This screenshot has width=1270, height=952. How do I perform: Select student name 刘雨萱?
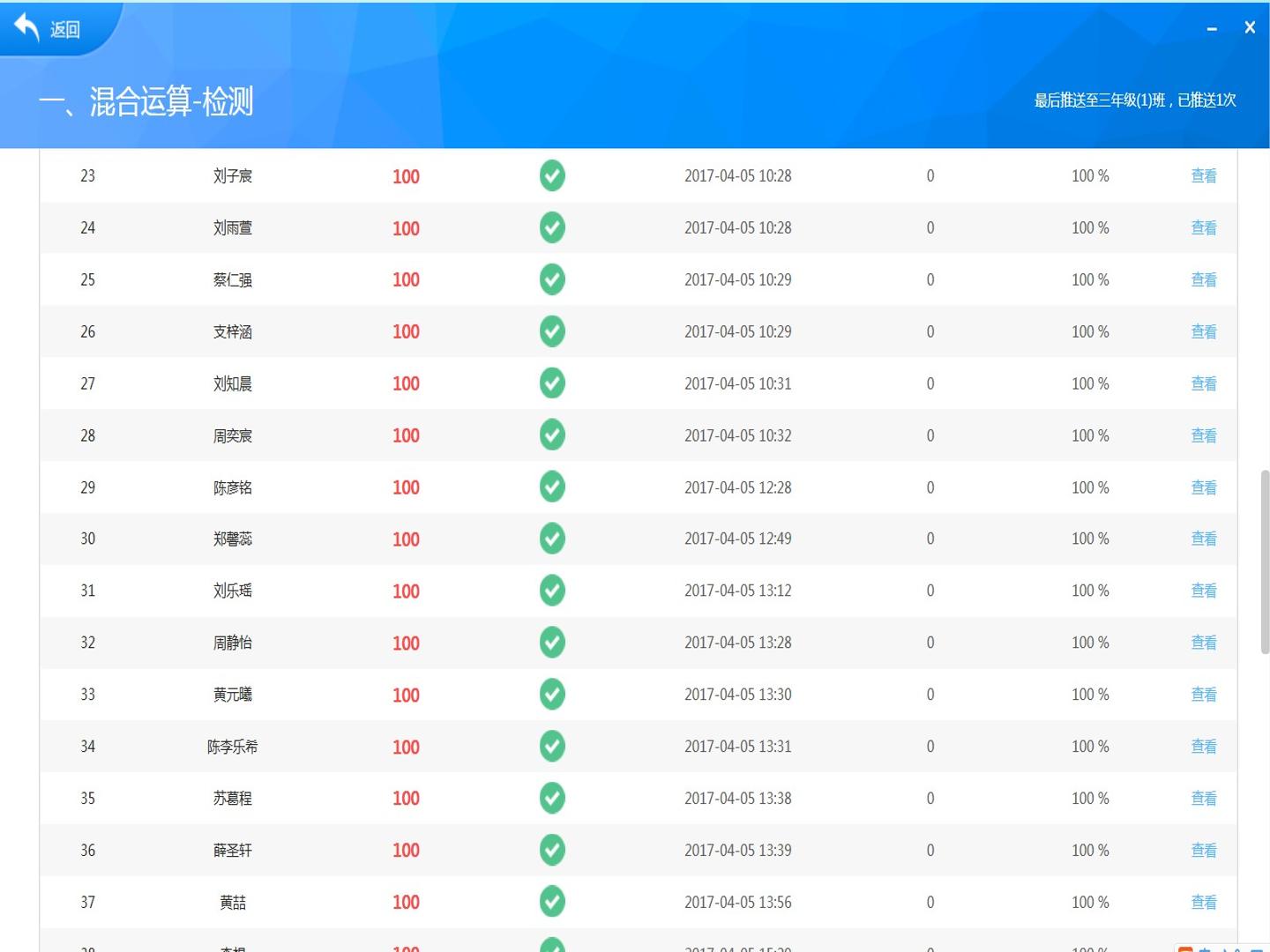(233, 228)
